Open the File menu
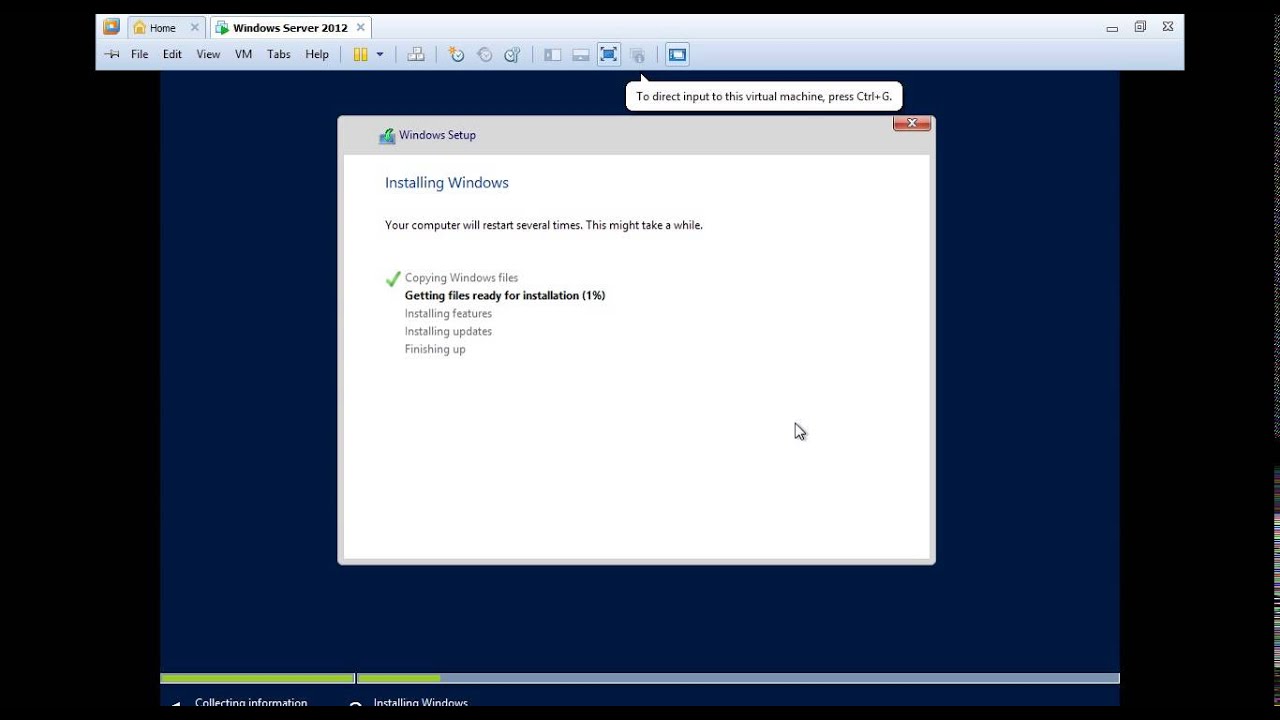Image resolution: width=1280 pixels, height=720 pixels. click(x=139, y=54)
